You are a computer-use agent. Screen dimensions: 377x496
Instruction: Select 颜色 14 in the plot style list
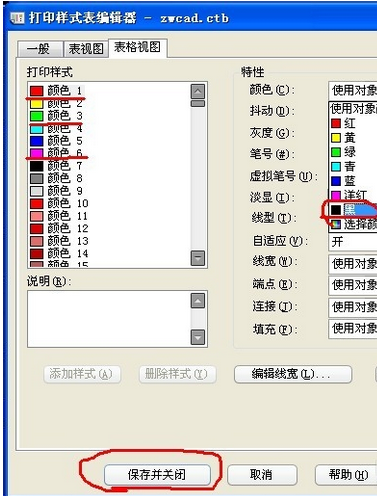pos(59,254)
